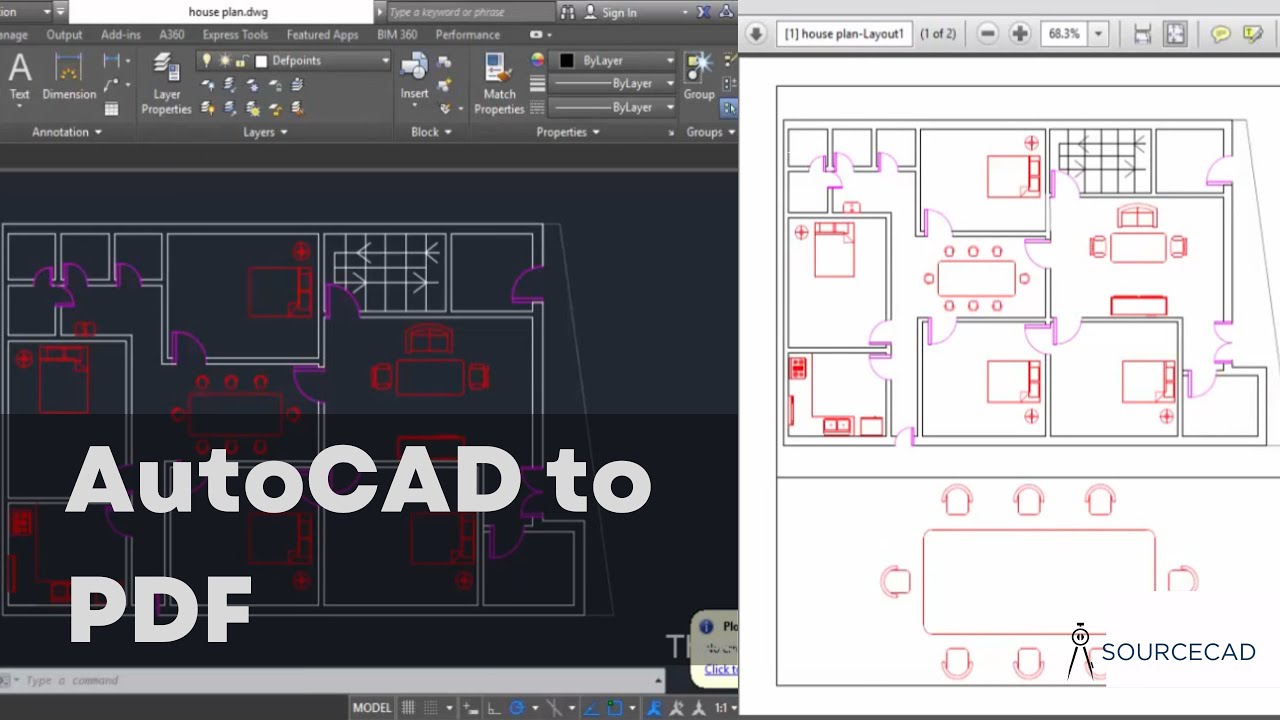Click the PDF viewer zoom out button
Viewport: 1280px width, 720px height.
point(988,33)
